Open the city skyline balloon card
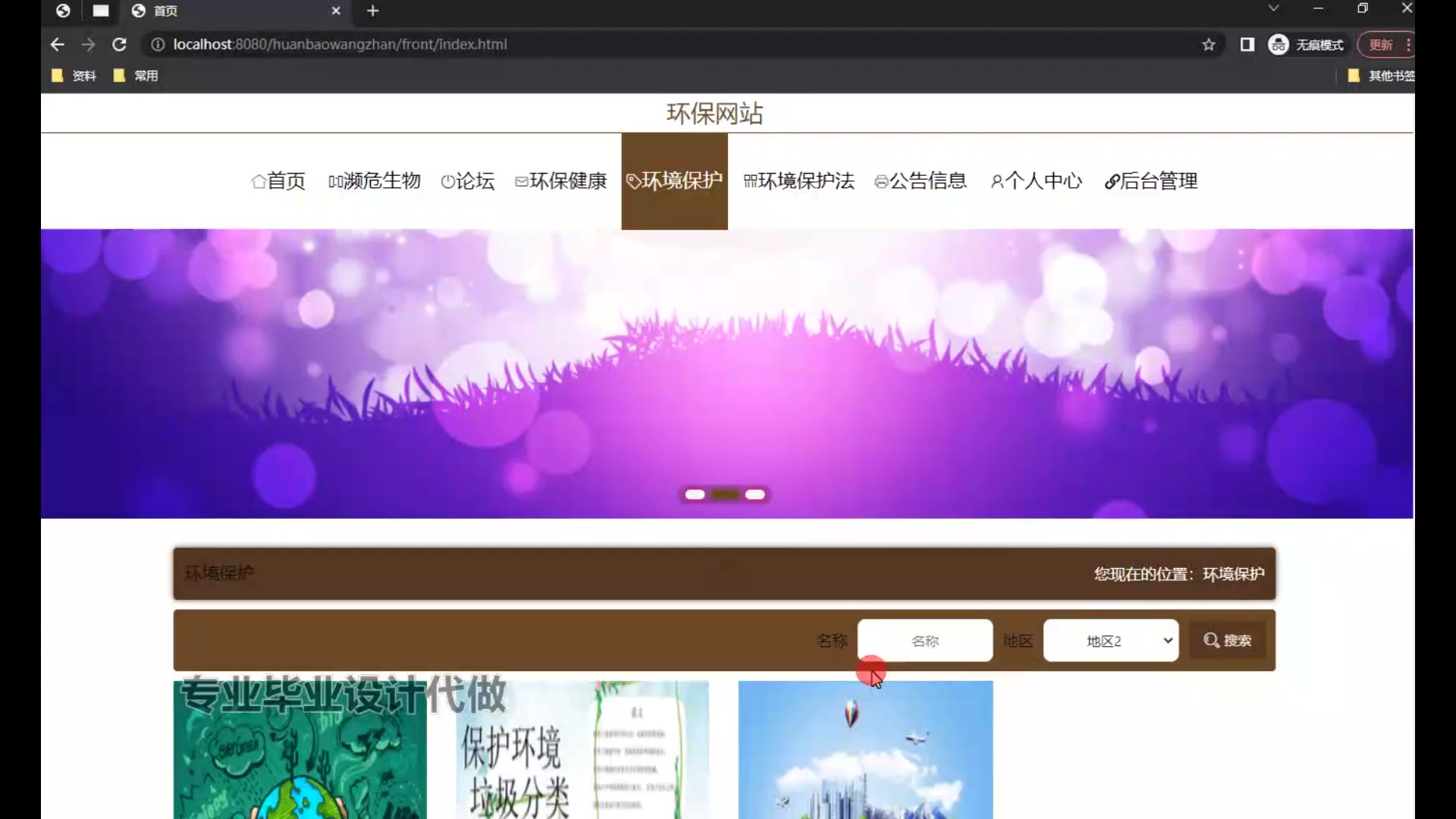The image size is (1456, 819). point(865,750)
